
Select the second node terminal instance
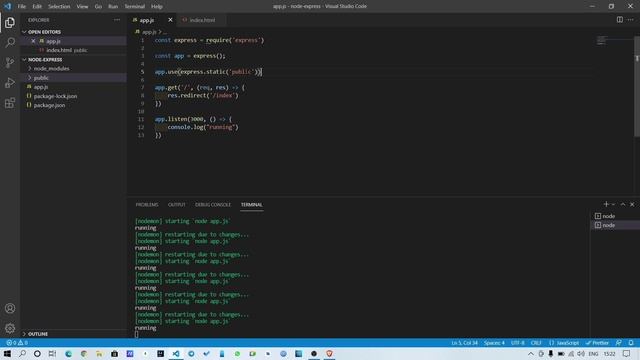tap(615, 225)
